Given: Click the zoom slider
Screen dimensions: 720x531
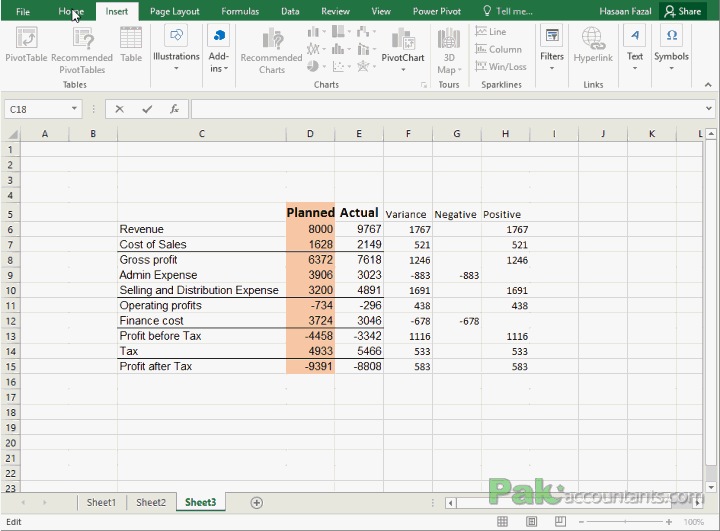Looking at the screenshot, I should pos(625,522).
